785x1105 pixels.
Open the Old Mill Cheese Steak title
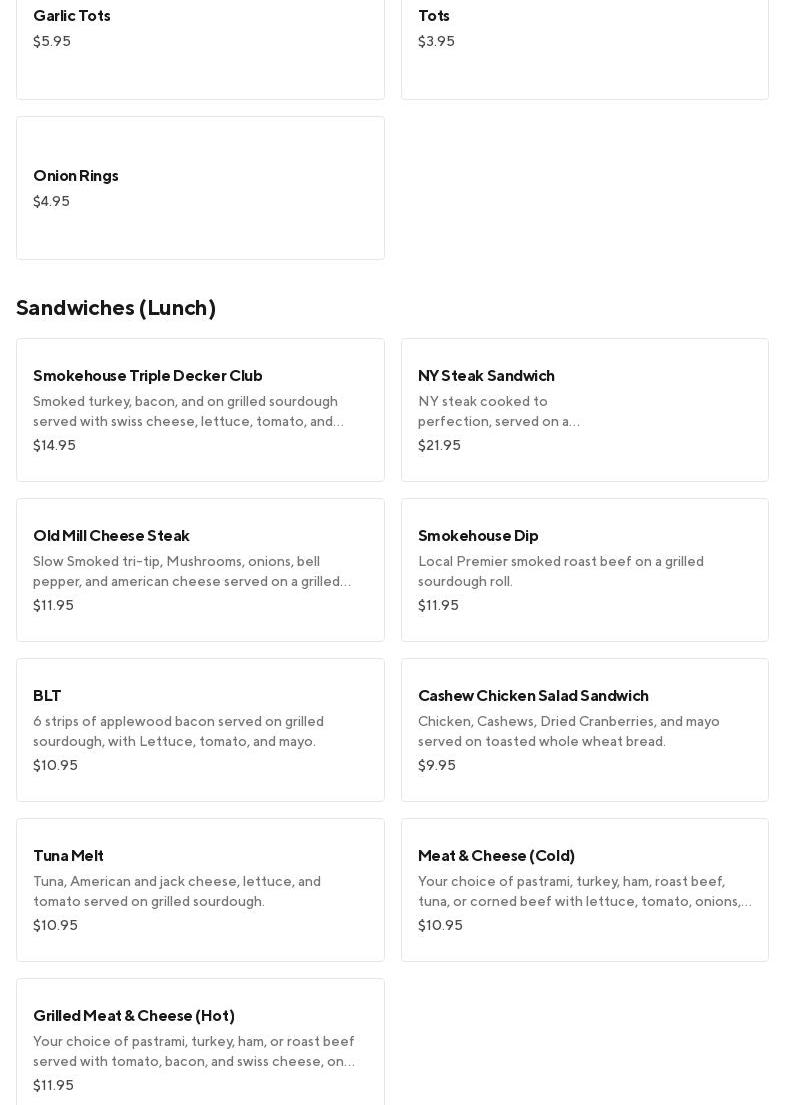point(111,536)
